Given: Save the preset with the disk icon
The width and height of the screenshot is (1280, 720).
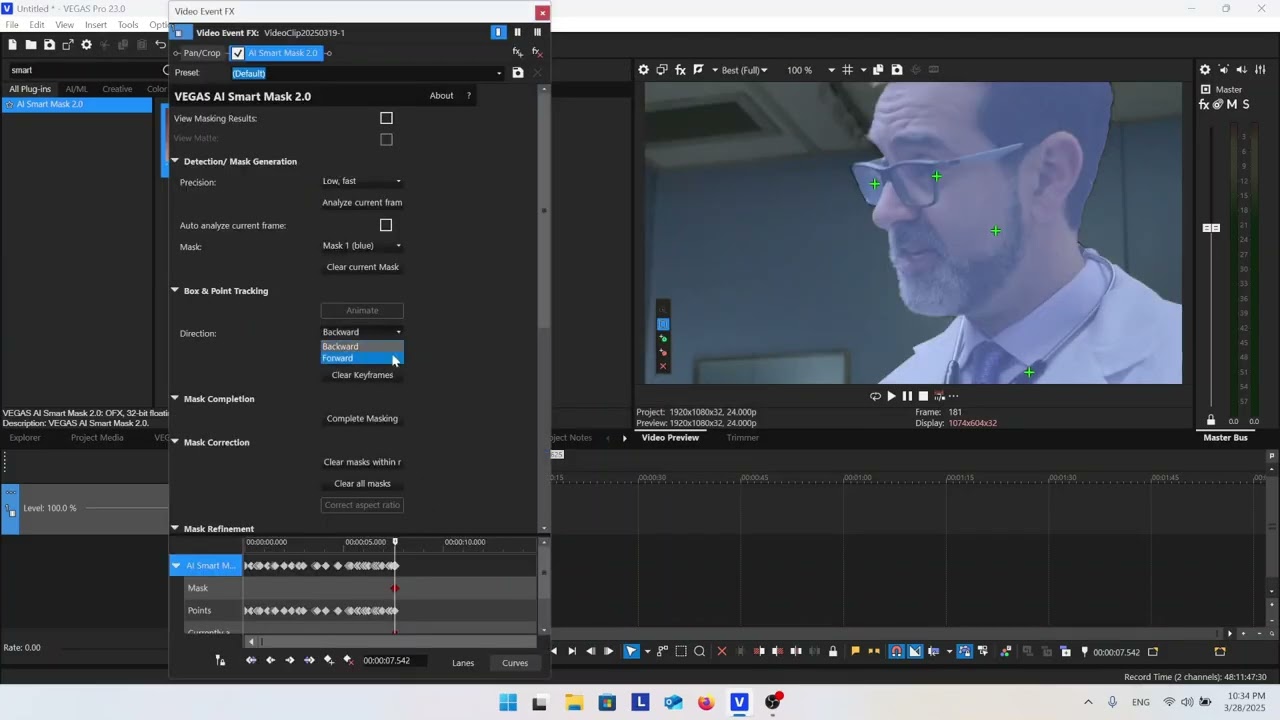Looking at the screenshot, I should tap(518, 73).
